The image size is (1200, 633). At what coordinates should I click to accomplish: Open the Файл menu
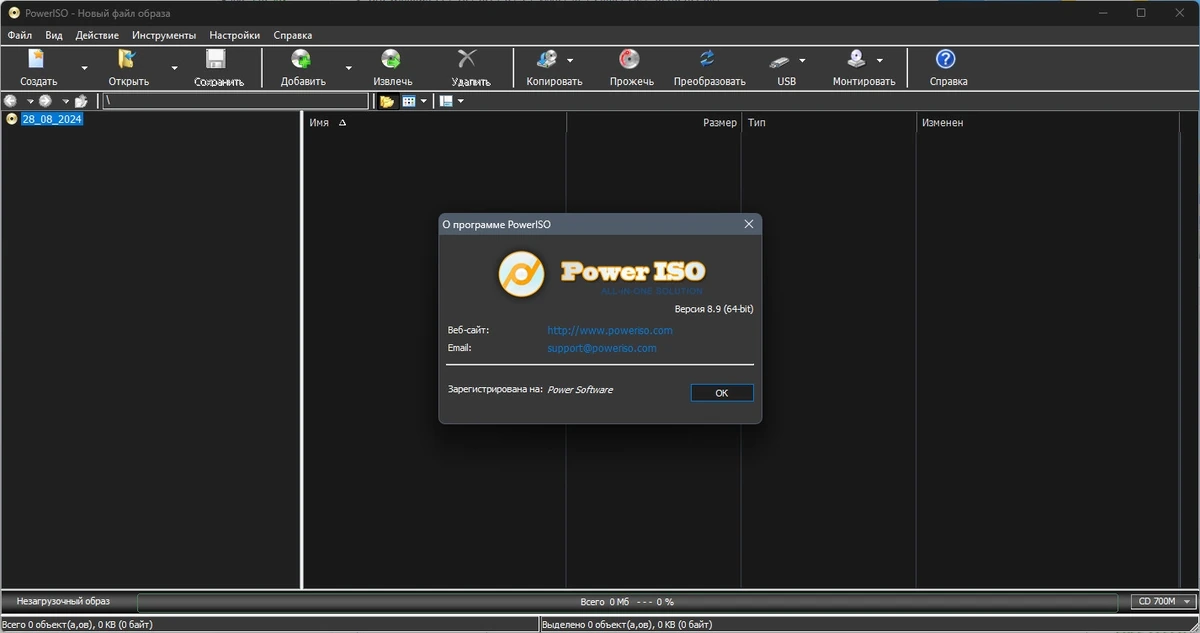click(x=20, y=35)
